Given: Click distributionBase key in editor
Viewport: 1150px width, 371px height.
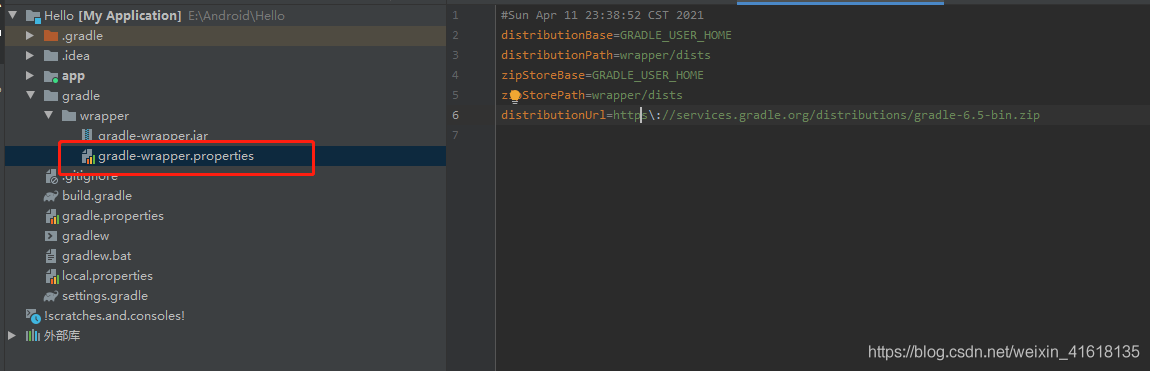Looking at the screenshot, I should coord(557,35).
